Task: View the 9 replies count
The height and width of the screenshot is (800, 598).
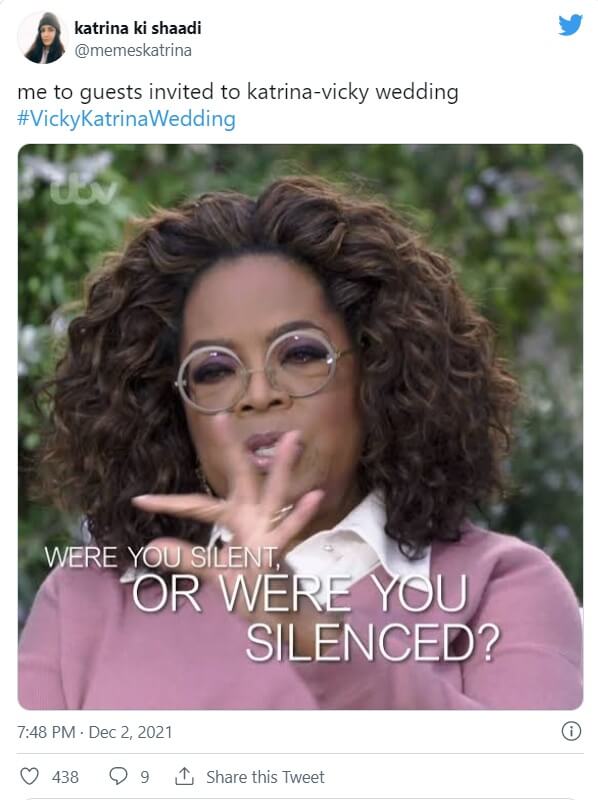Action: (145, 777)
